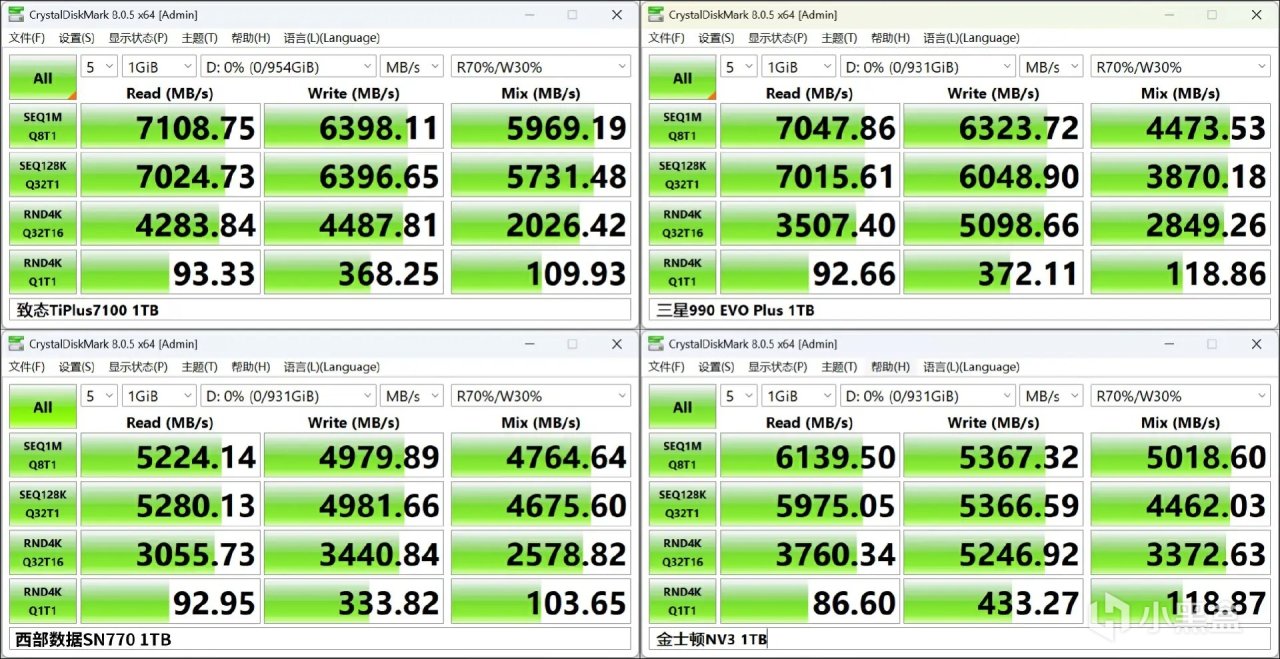
Task: Click the 金士顿NV3 1TB comment field
Action: [x=961, y=639]
